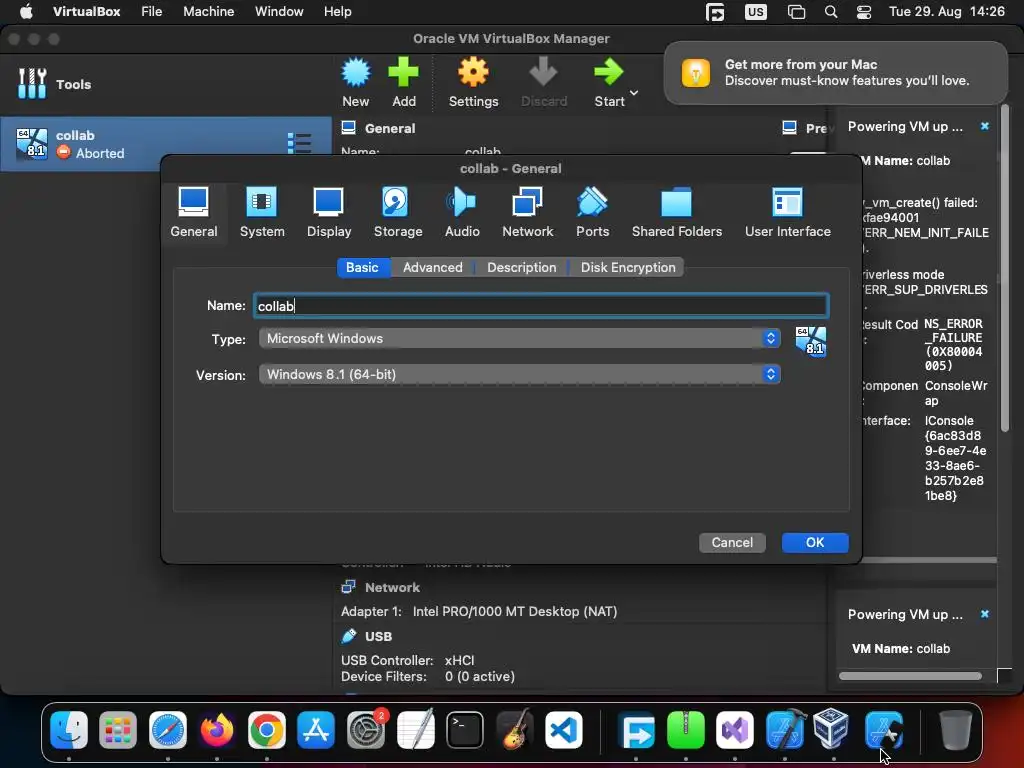Image resolution: width=1024 pixels, height=768 pixels.
Task: Click Tools icon in Manager sidebar
Action: click(32, 84)
